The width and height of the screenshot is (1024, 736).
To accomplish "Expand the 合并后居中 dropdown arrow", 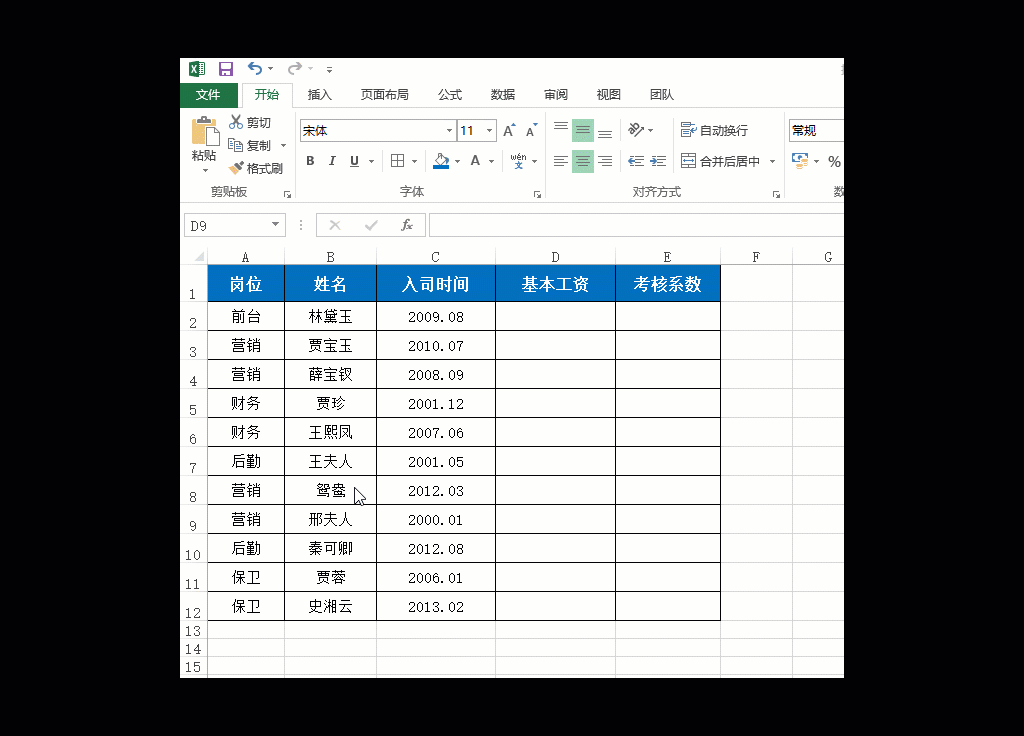I will [772, 161].
